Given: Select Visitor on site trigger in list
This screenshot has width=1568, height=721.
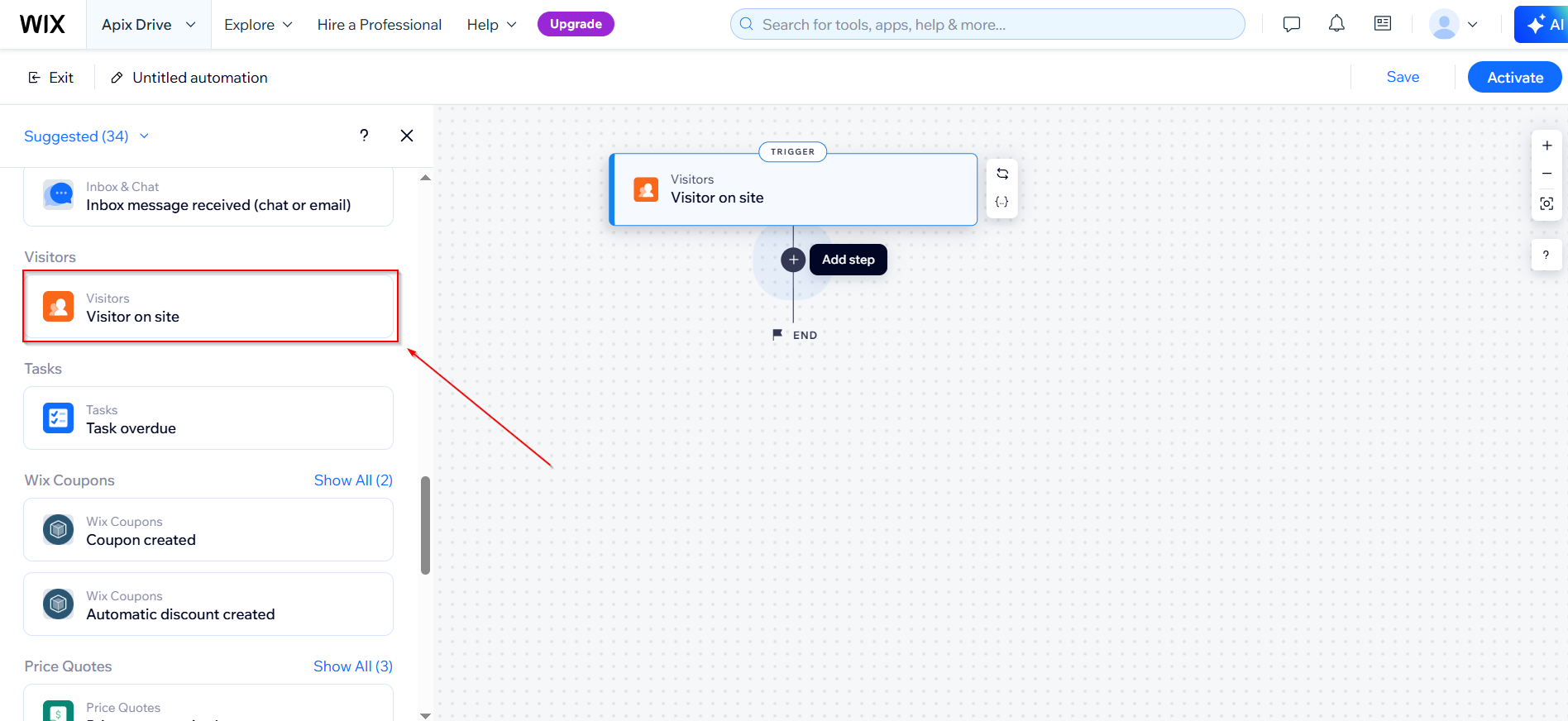Looking at the screenshot, I should [208, 307].
